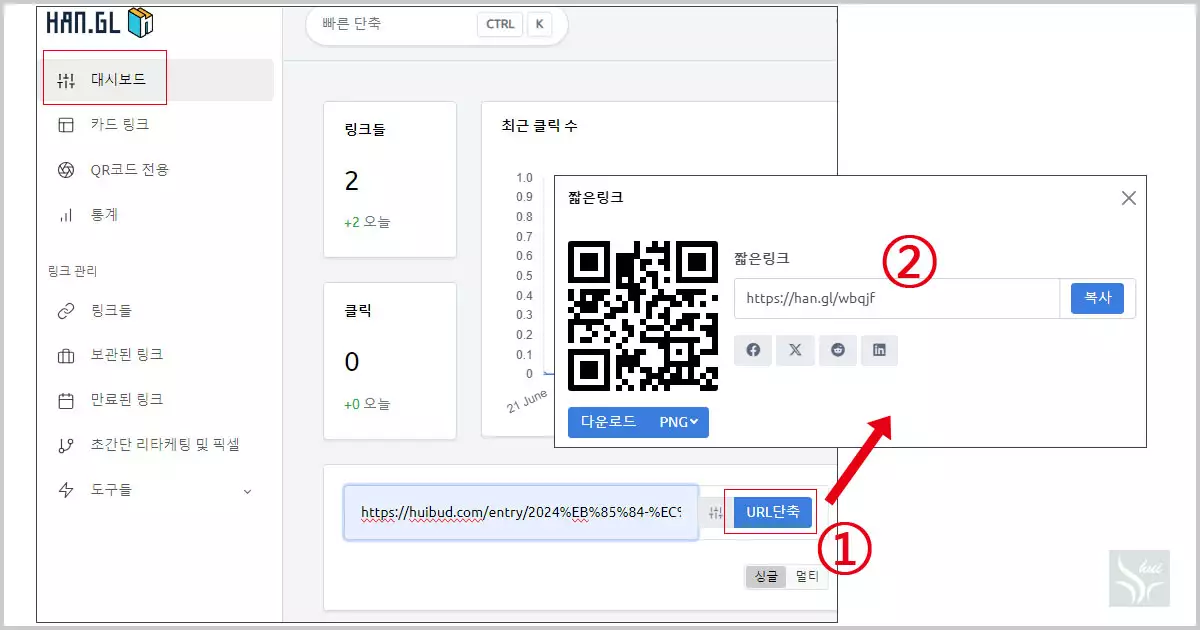Image resolution: width=1200 pixels, height=630 pixels.
Task: Click the URL단축 shorten button
Action: [770, 511]
